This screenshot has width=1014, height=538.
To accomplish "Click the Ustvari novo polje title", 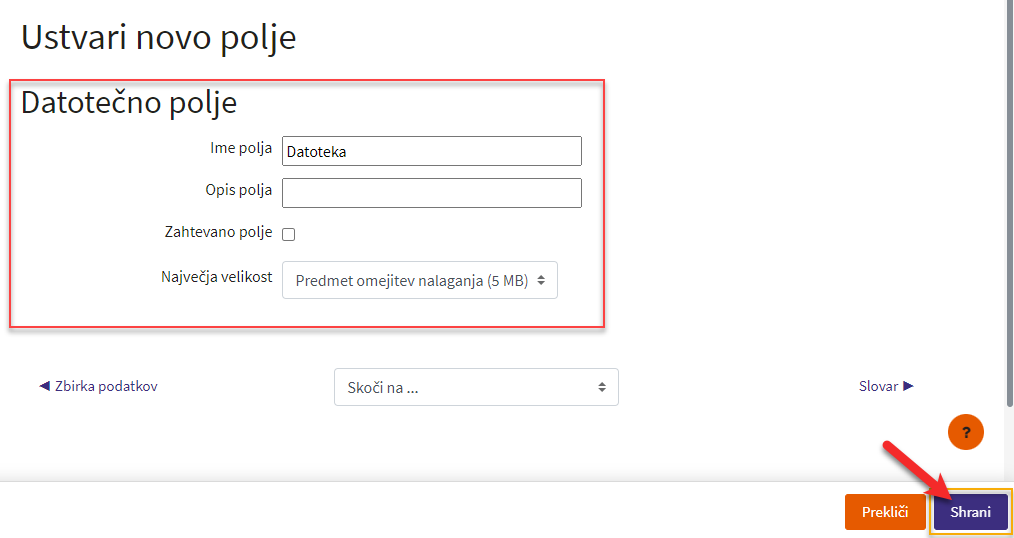I will pyautogui.click(x=159, y=38).
